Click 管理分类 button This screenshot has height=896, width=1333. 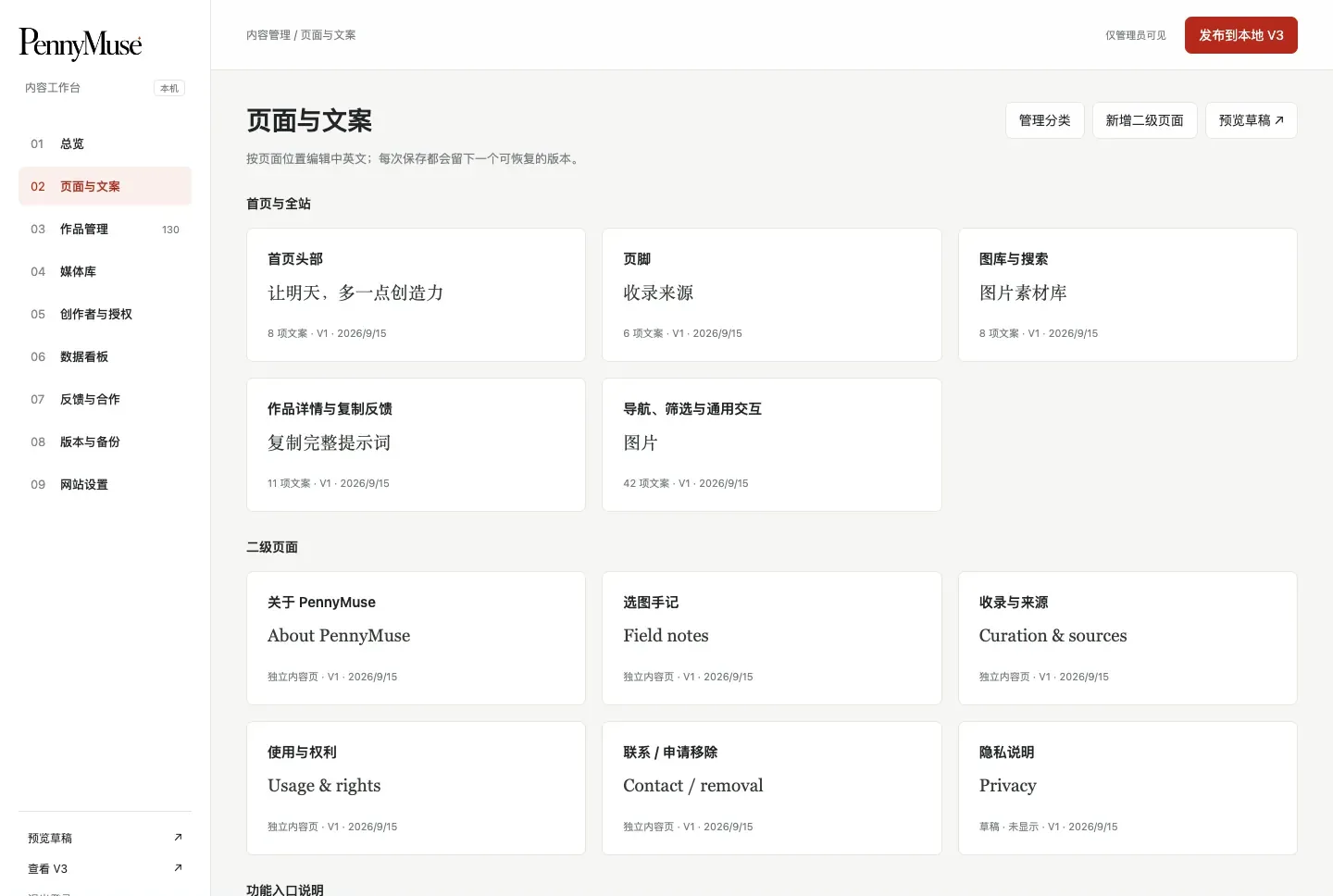coord(1044,120)
